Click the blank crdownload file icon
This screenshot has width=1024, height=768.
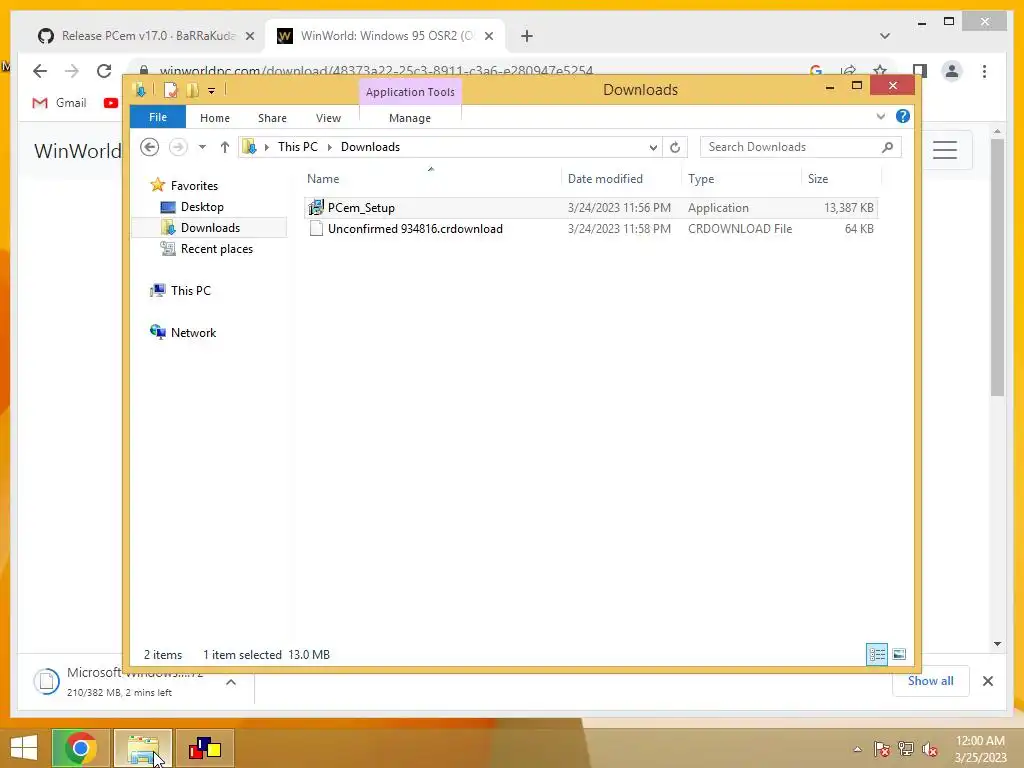pos(316,229)
